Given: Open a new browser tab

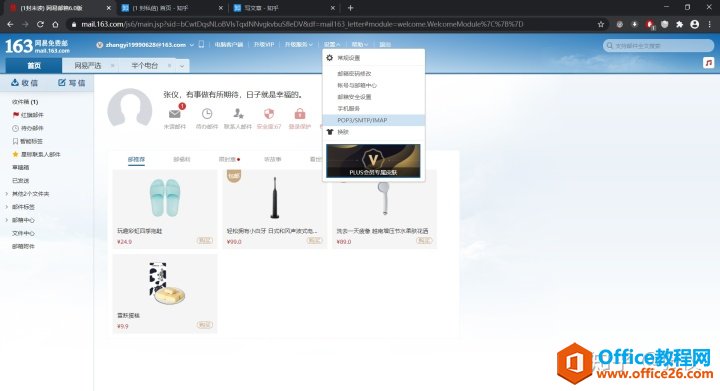Looking at the screenshot, I should pos(350,8).
